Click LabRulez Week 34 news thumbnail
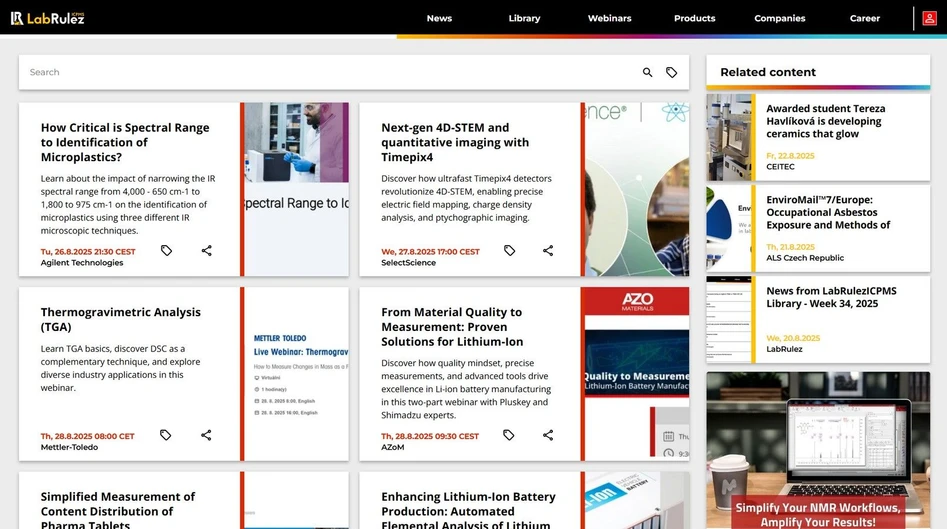The width and height of the screenshot is (947, 529). point(729,319)
